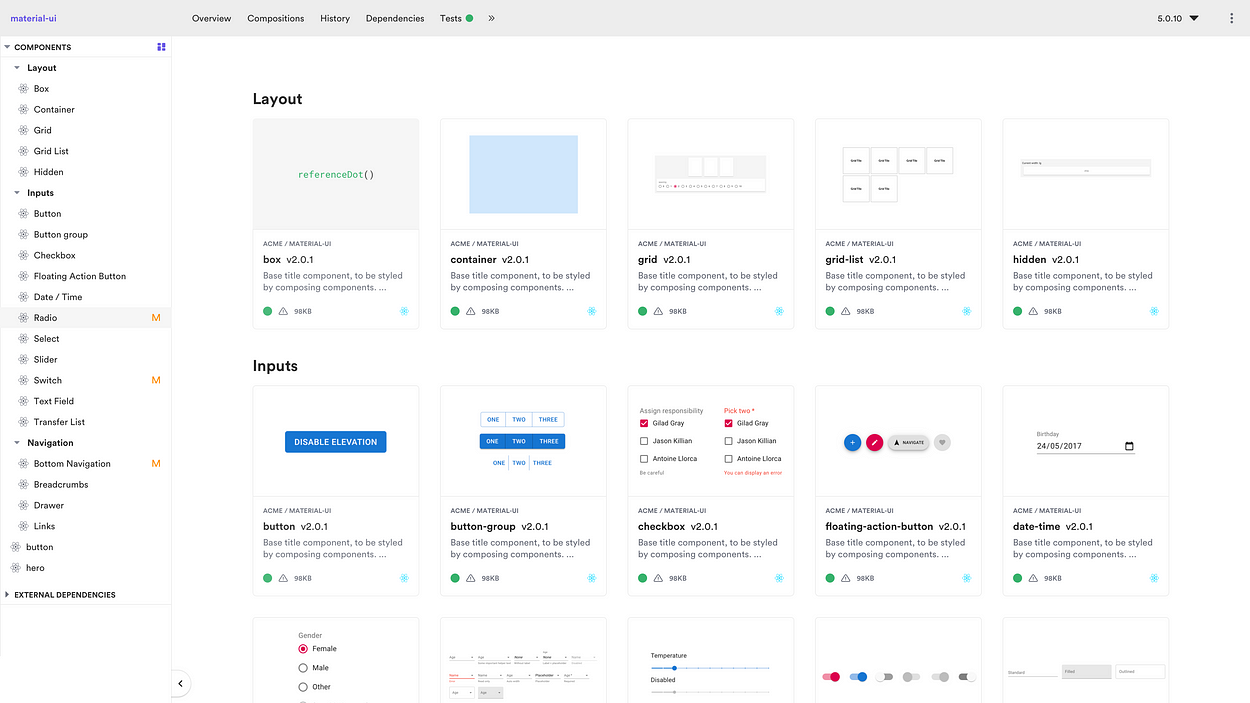Image resolution: width=1250 pixels, height=703 pixels.
Task: Click the Temperature slider handle
Action: coord(675,667)
